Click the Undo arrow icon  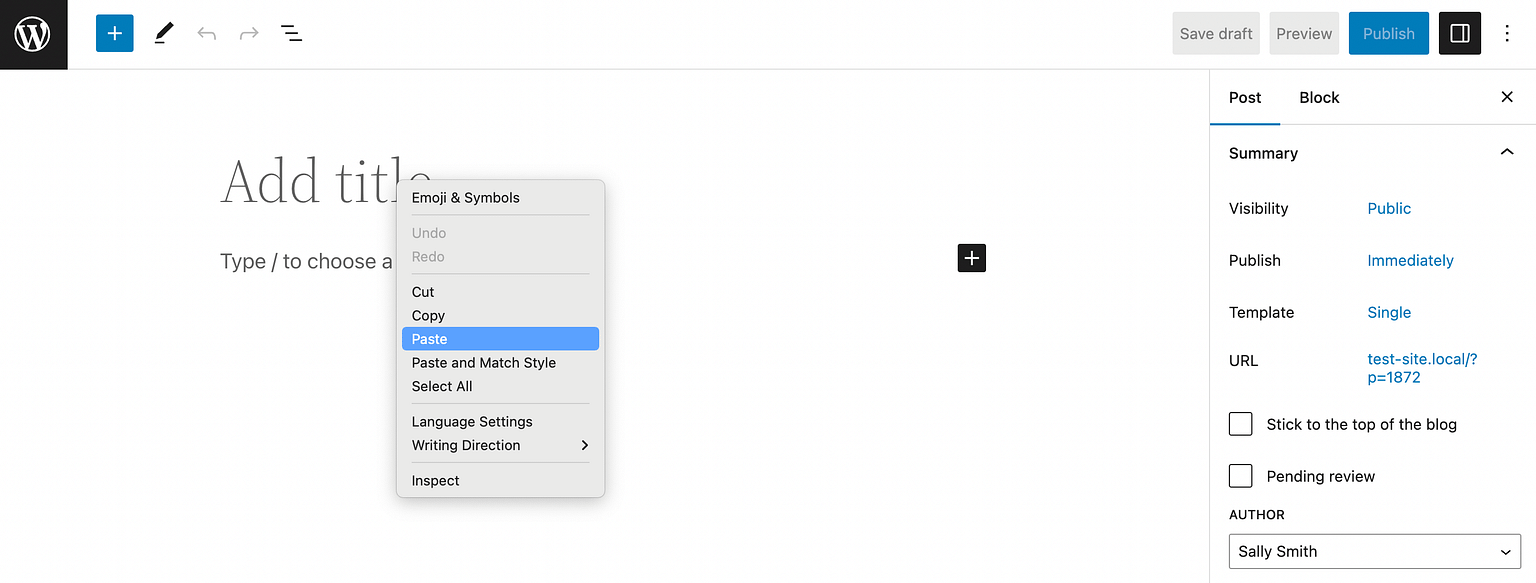click(206, 33)
